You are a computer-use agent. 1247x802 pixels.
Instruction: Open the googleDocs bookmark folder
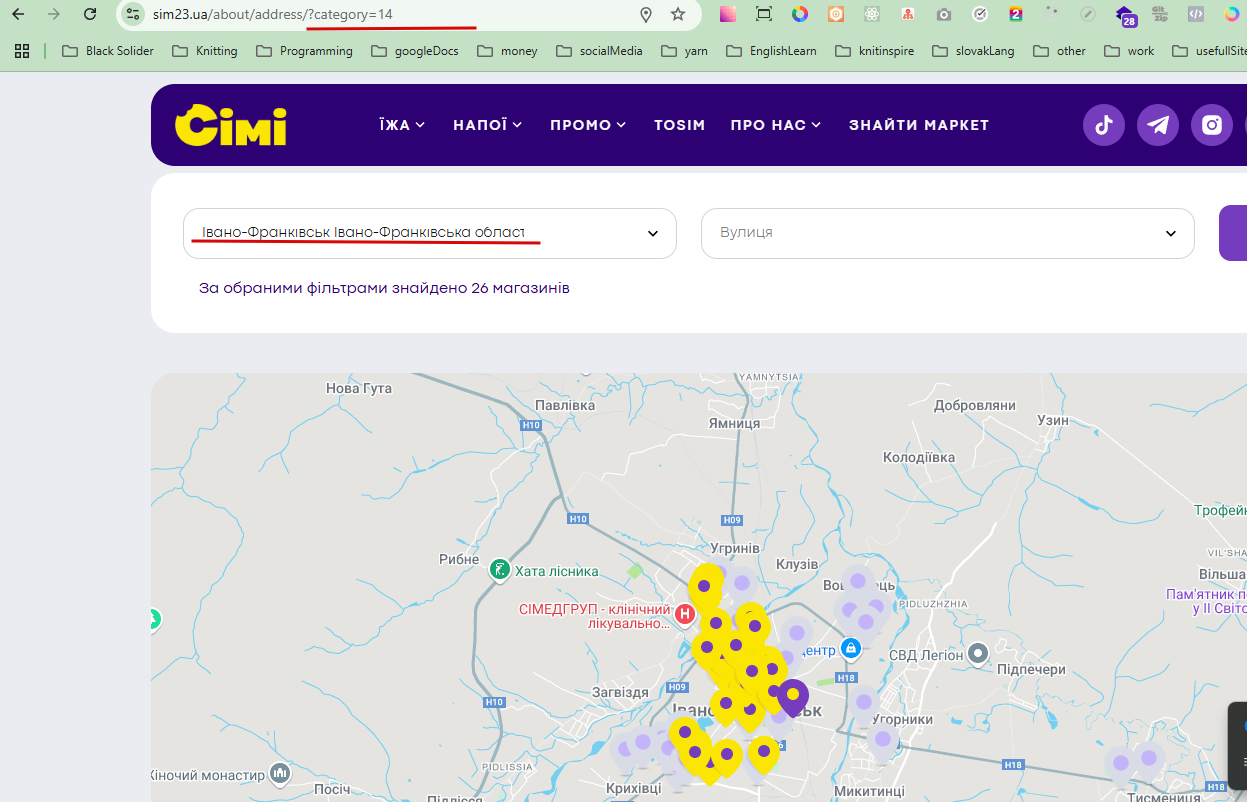point(415,51)
